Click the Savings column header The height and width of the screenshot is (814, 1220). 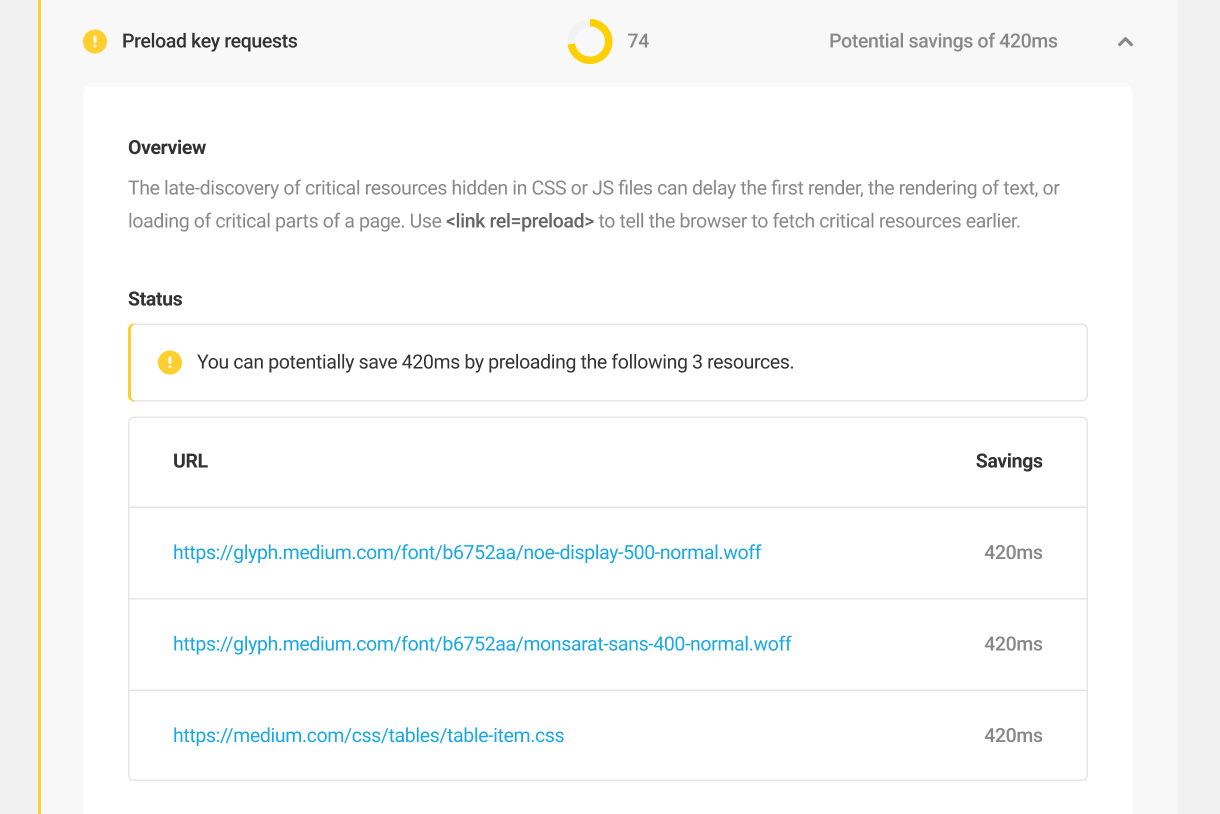click(x=1009, y=461)
